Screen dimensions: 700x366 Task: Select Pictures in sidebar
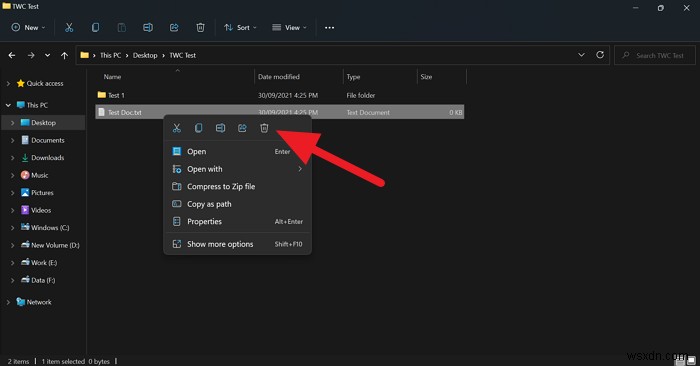pyautogui.click(x=42, y=193)
